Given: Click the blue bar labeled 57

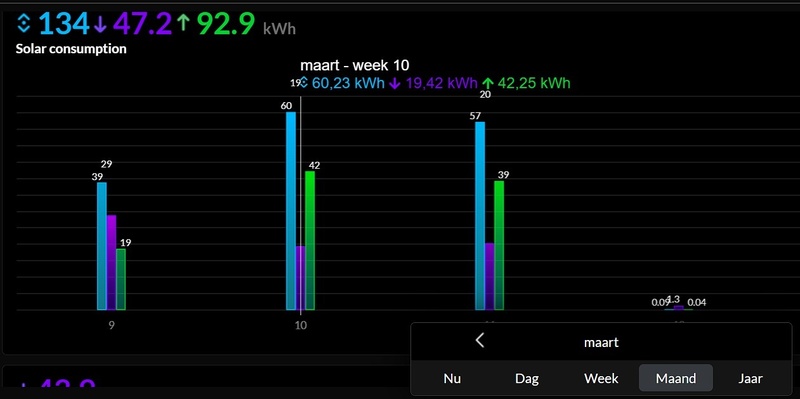Looking at the screenshot, I should [480, 216].
